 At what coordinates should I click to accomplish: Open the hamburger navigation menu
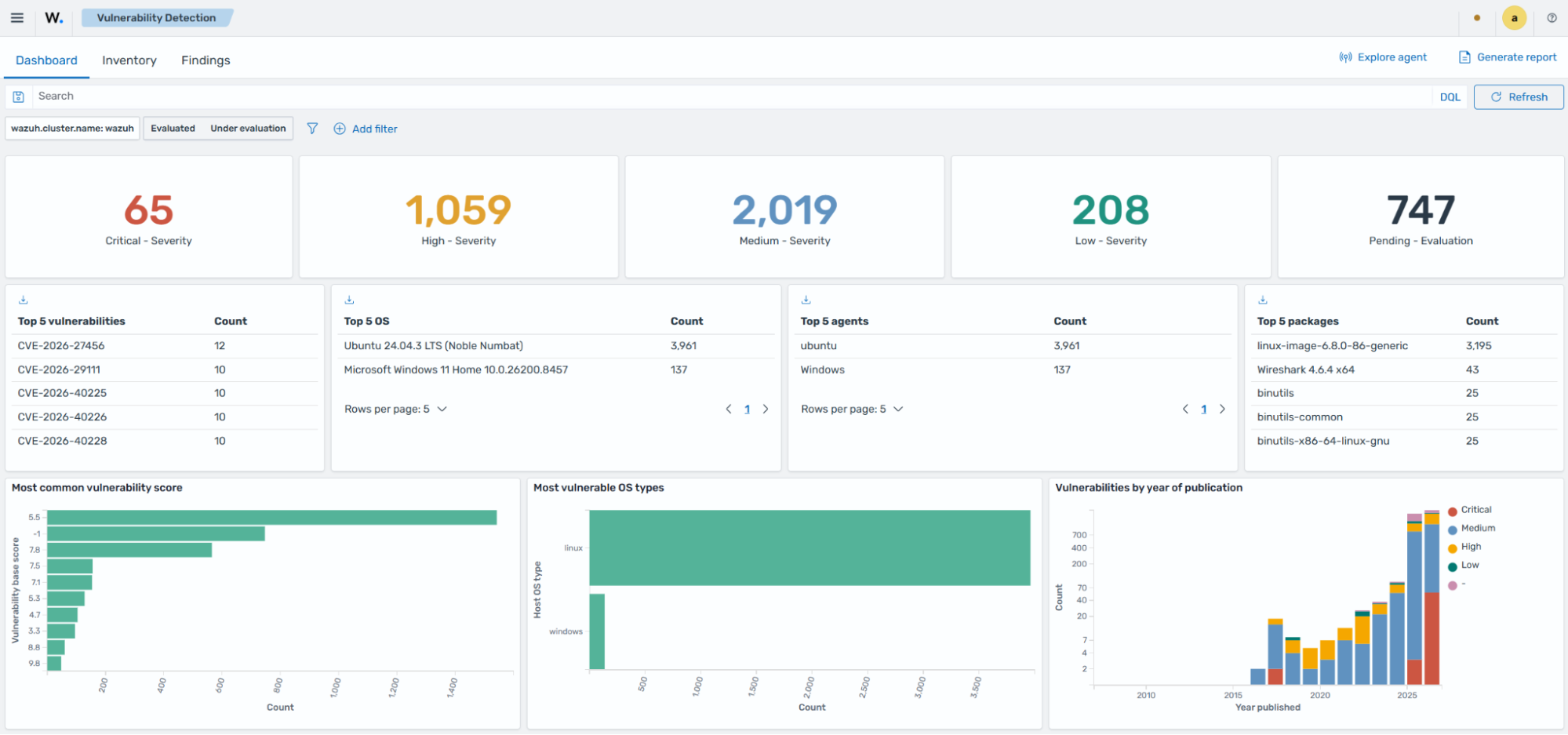[x=16, y=17]
